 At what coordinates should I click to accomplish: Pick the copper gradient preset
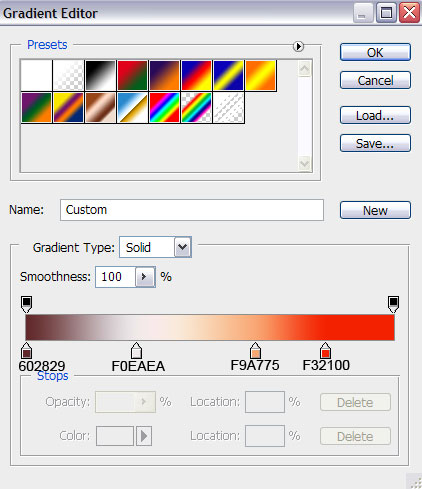[x=100, y=107]
